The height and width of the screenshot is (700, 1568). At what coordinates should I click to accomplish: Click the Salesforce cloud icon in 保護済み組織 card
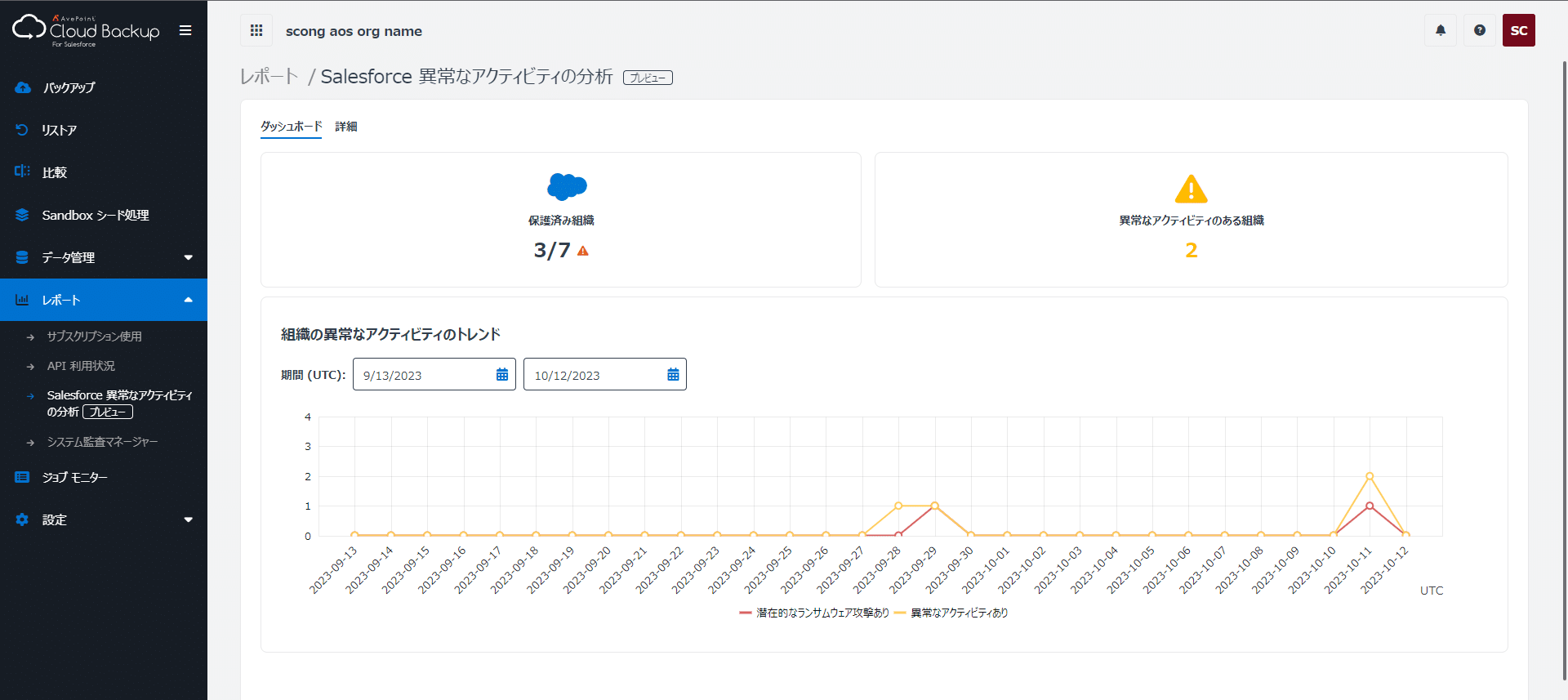567,187
